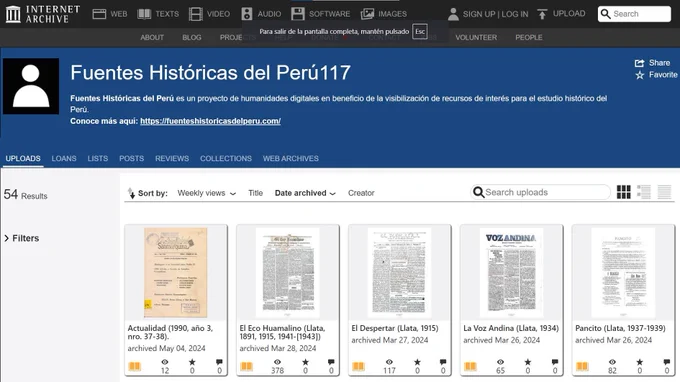Open the Voz Andina newspaper thumbnail
680x382 pixels.
point(511,272)
